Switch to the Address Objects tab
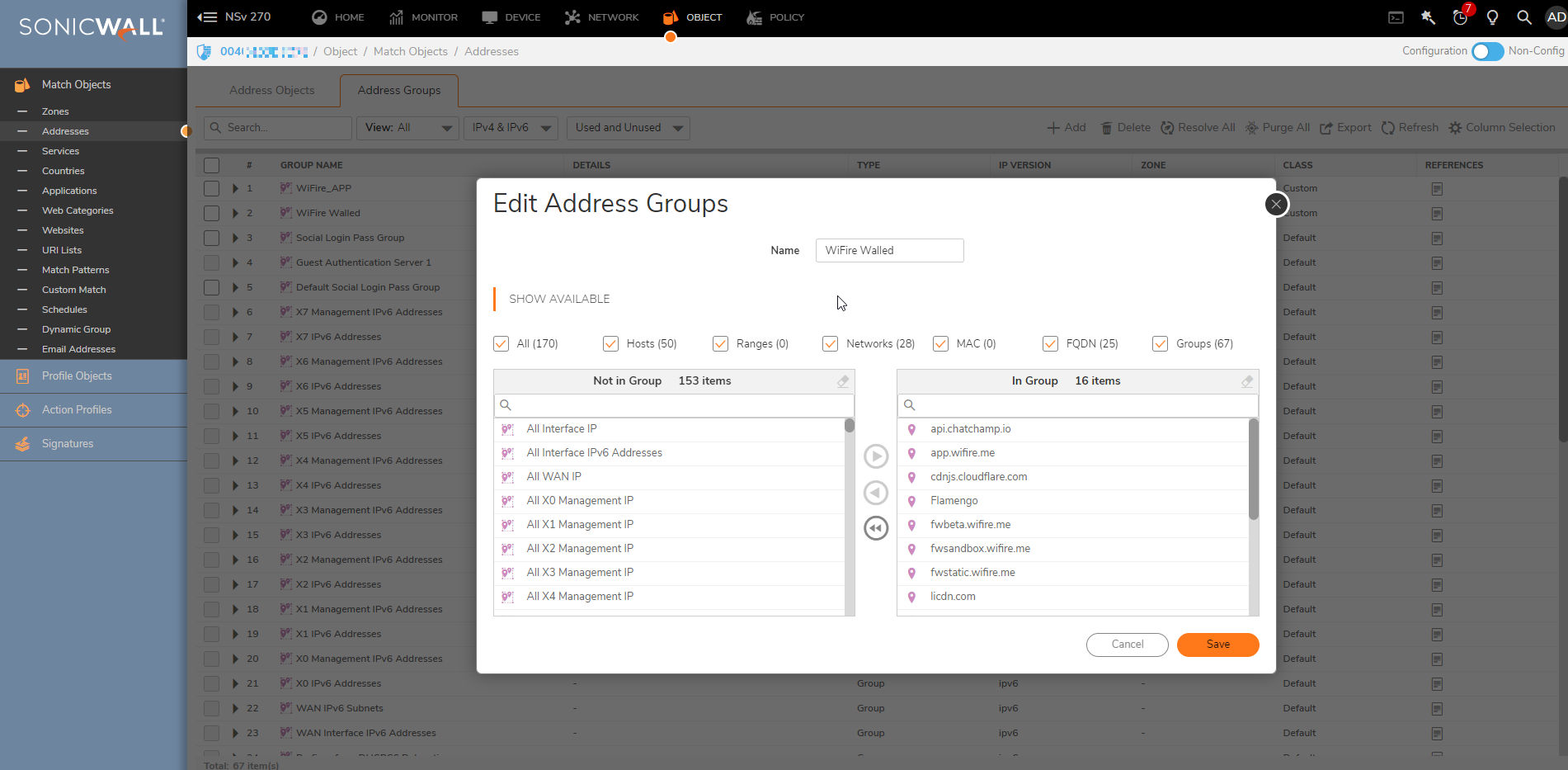This screenshot has width=1568, height=770. tap(271, 91)
